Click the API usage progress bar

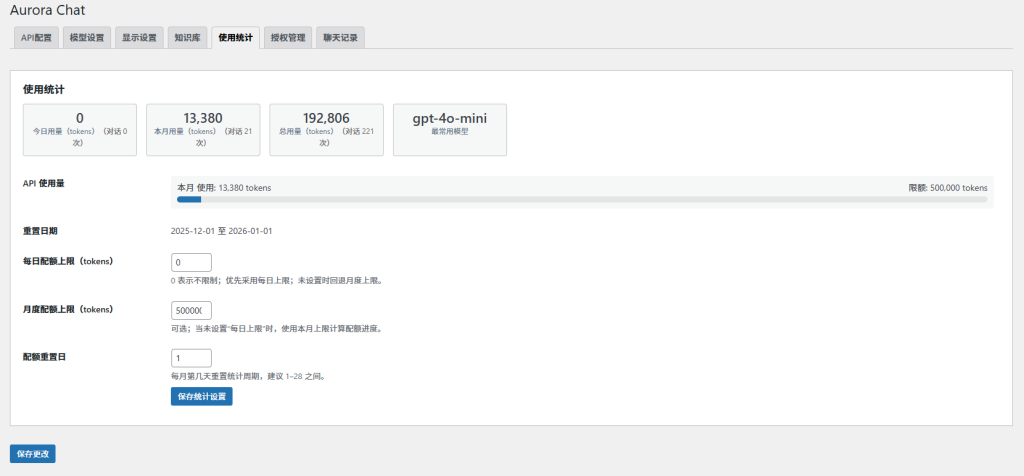click(582, 199)
